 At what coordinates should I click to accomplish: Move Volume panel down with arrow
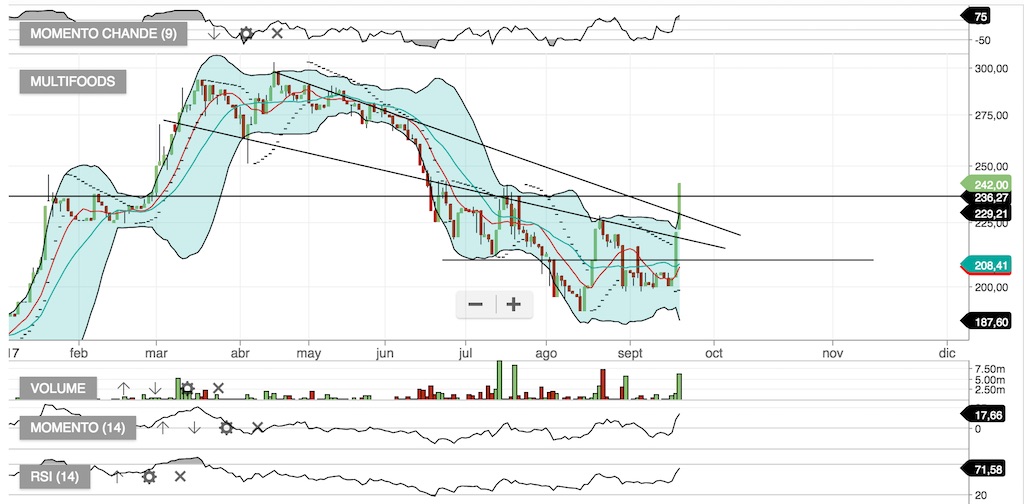tap(155, 388)
